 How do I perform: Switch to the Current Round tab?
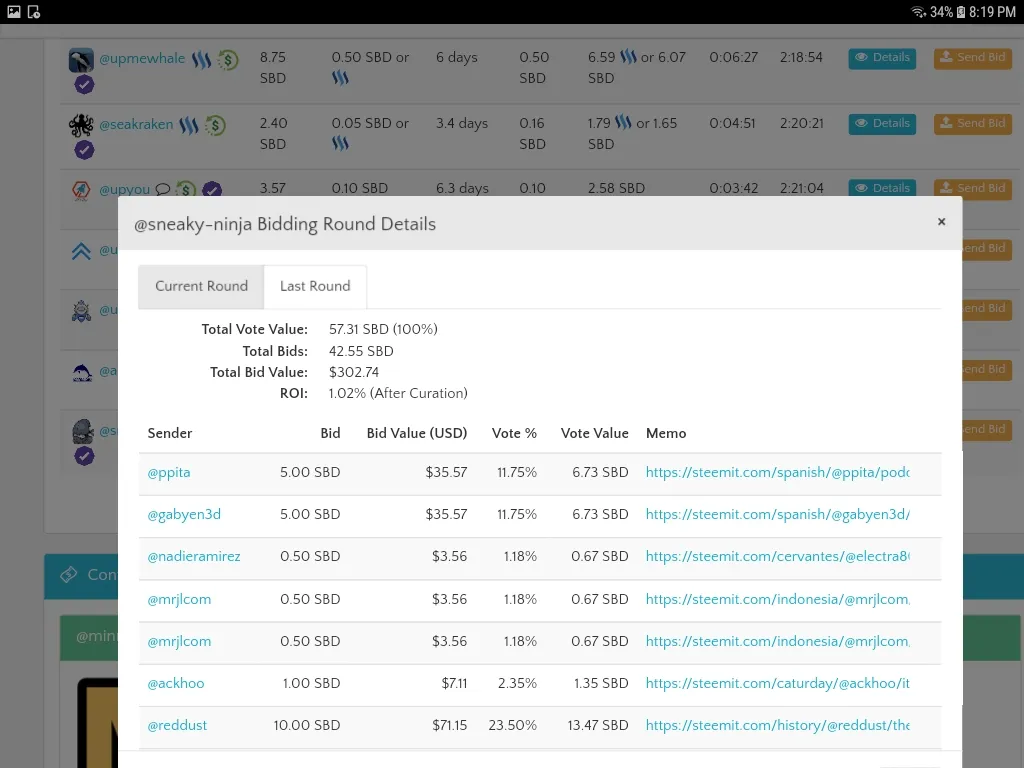point(201,286)
